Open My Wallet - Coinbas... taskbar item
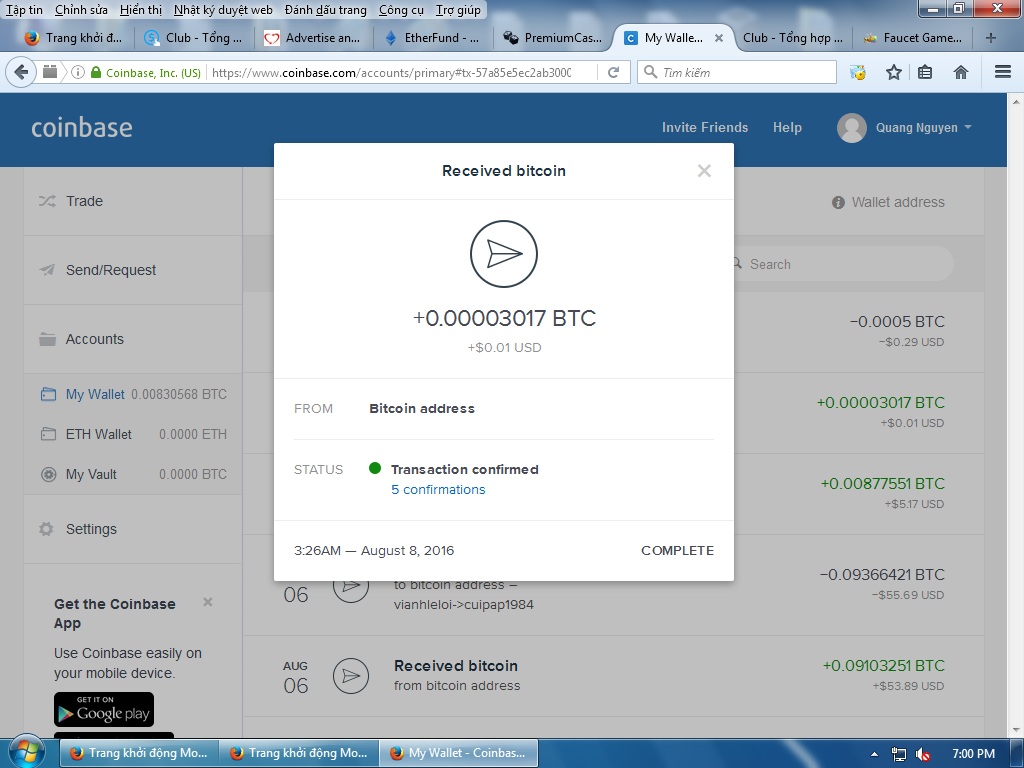This screenshot has width=1024, height=768. (x=460, y=753)
